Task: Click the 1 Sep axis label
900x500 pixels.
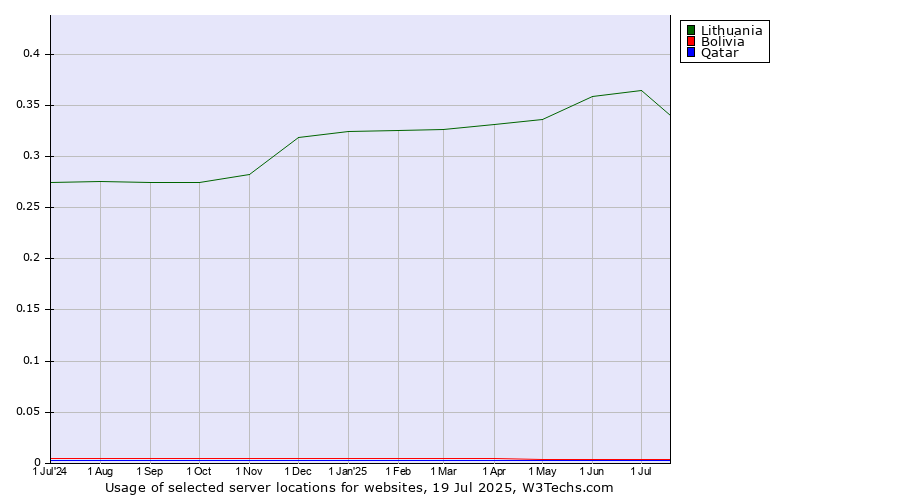Action: [x=150, y=471]
